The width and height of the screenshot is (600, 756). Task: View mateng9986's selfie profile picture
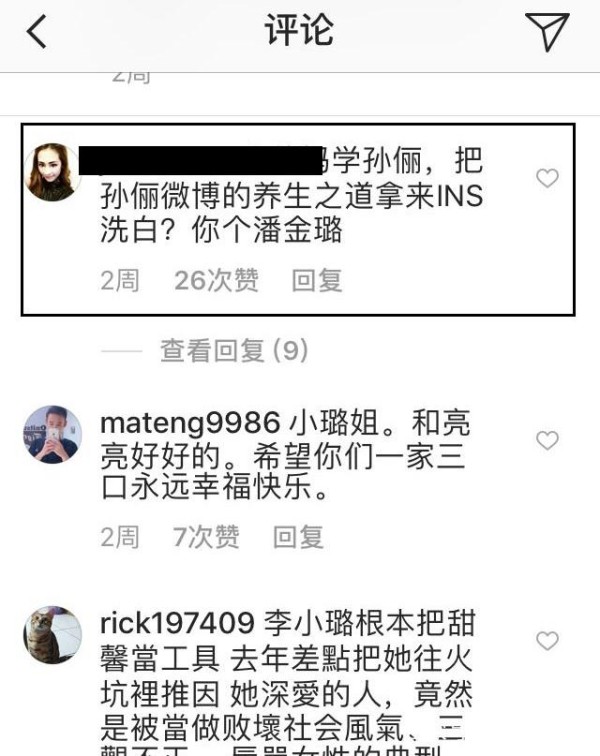point(52,434)
